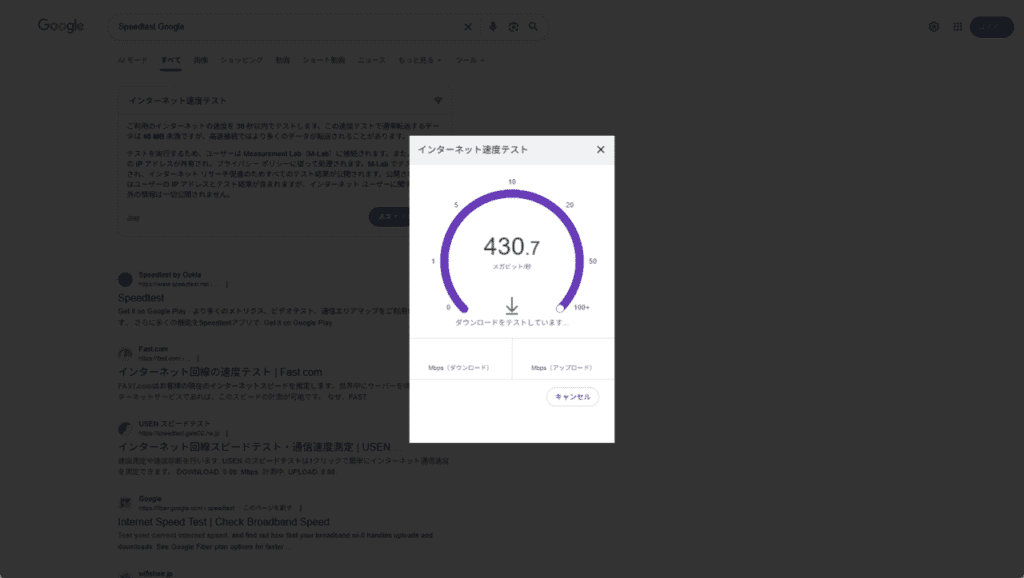Click the download arrow icon under the gauge
Image resolution: width=1024 pixels, height=578 pixels.
pyautogui.click(x=511, y=306)
